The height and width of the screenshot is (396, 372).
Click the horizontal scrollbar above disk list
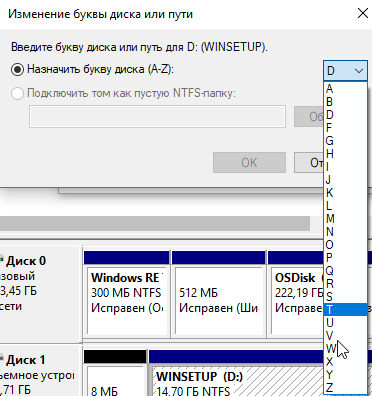pyautogui.click(x=155, y=223)
